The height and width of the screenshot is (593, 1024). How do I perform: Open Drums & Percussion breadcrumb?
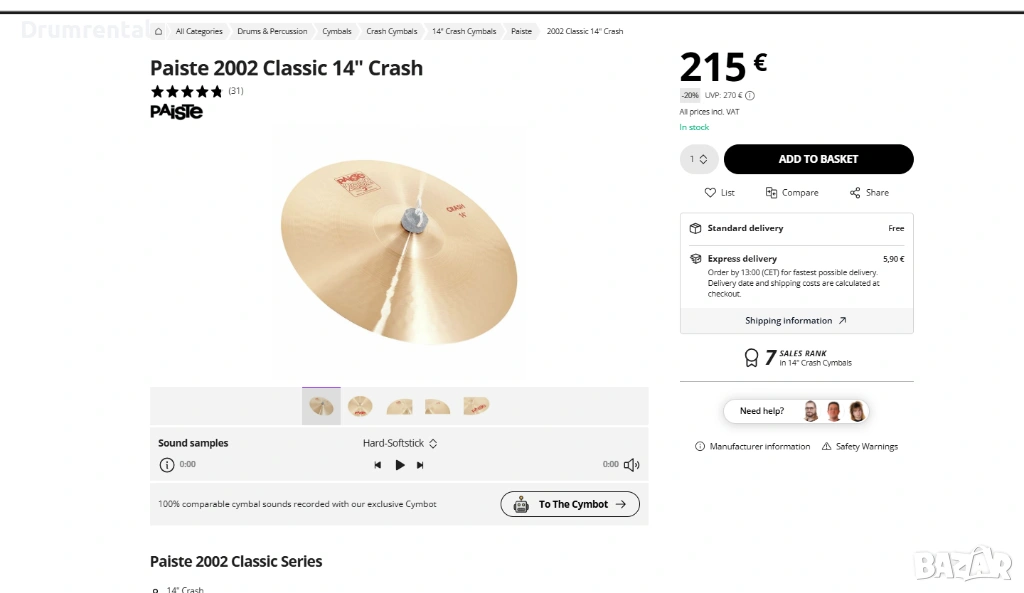(272, 31)
